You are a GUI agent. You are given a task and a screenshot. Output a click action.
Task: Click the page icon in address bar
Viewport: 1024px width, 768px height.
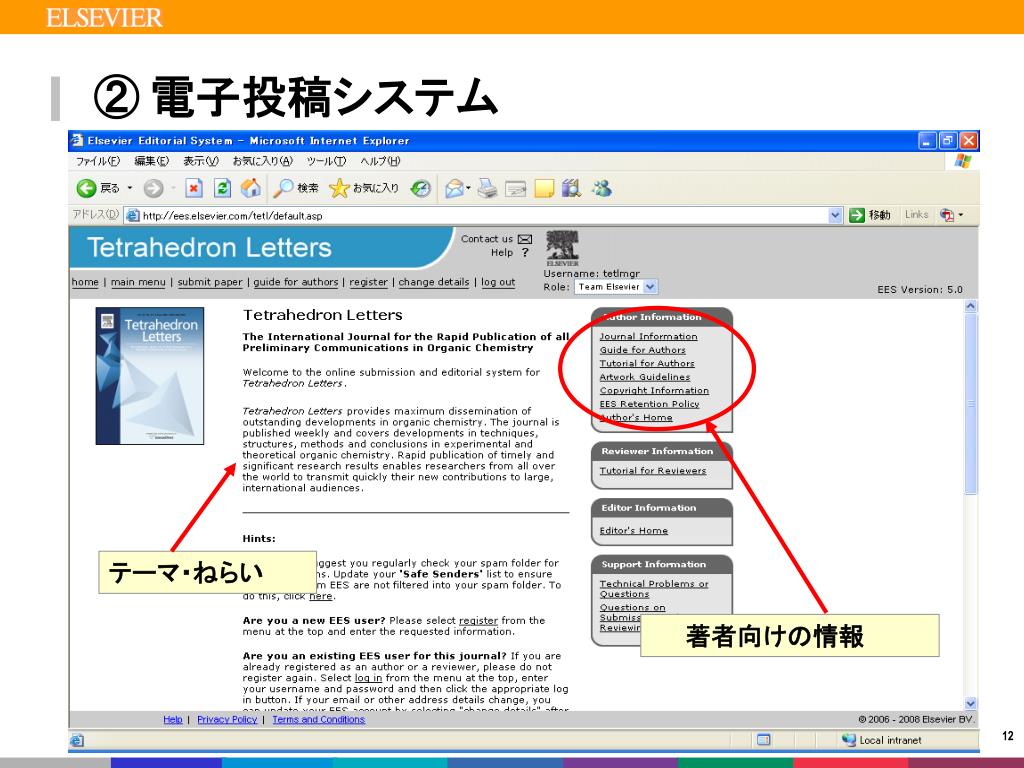tap(133, 216)
